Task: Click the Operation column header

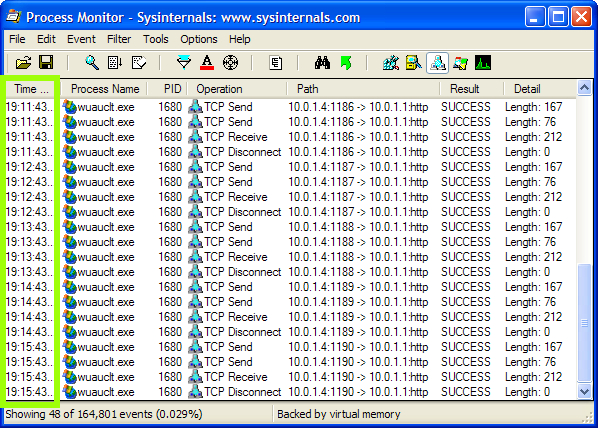Action: tap(237, 89)
